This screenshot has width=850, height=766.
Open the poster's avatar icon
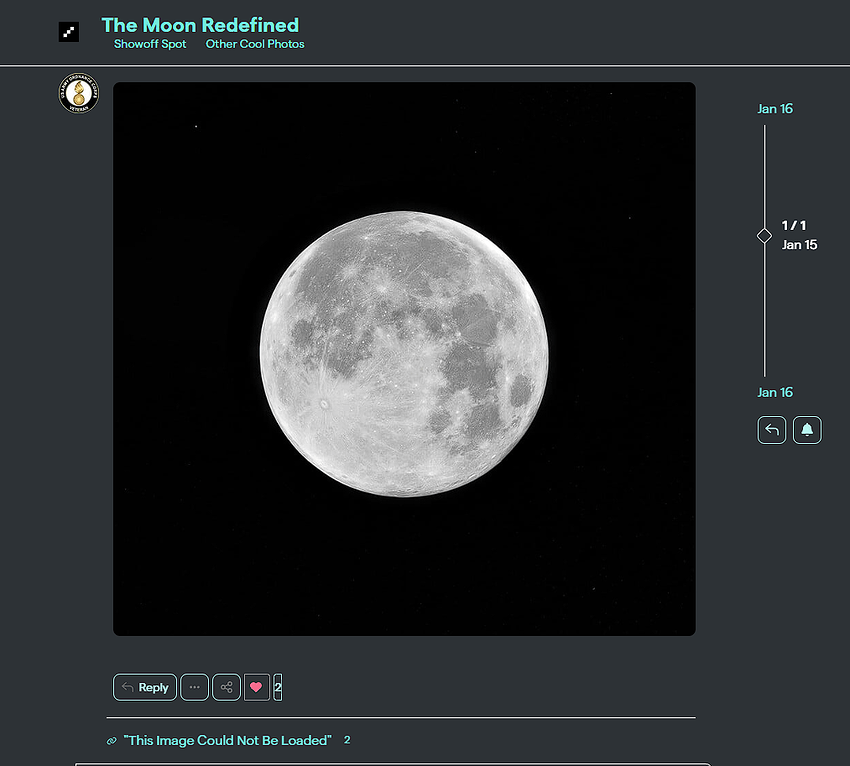(78, 93)
